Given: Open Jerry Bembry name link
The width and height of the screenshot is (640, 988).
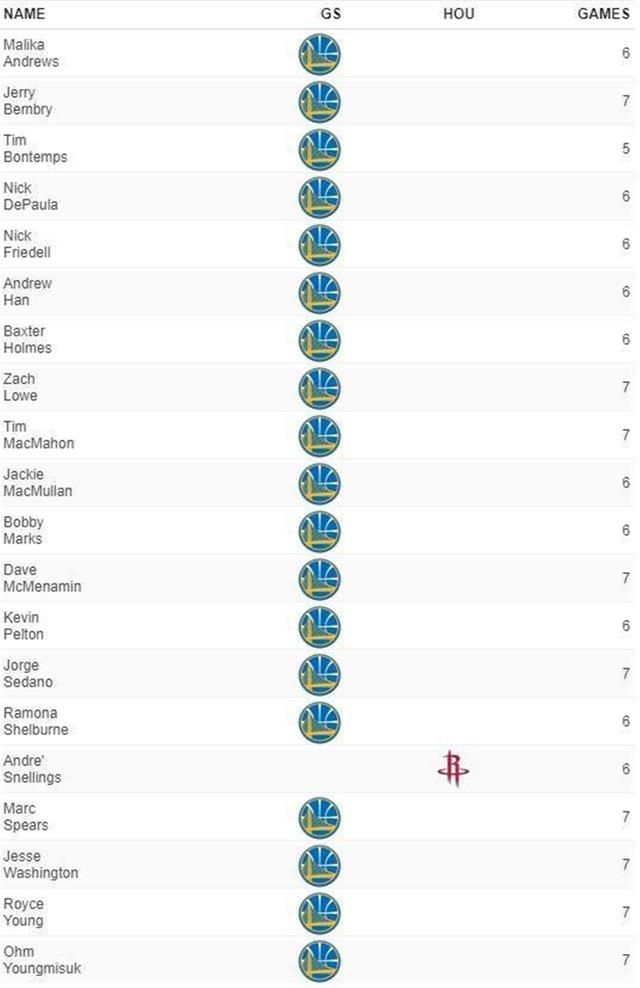Looking at the screenshot, I should [x=28, y=101].
